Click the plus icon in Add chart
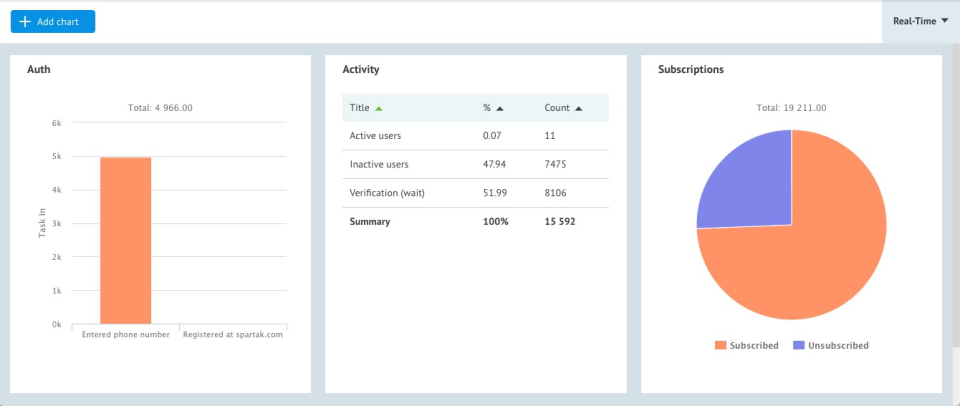The width and height of the screenshot is (960, 406). (x=25, y=21)
